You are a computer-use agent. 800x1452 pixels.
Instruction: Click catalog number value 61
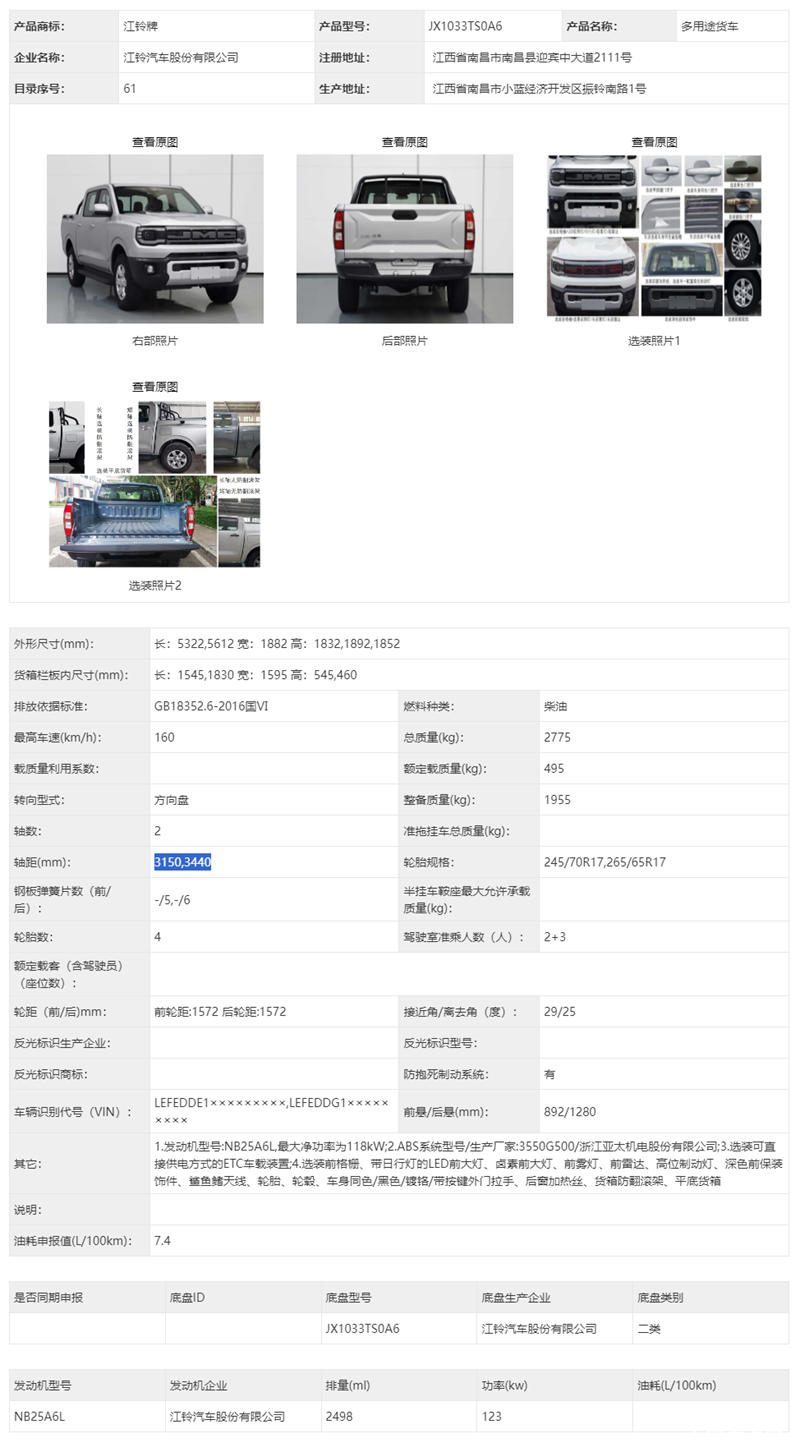130,89
